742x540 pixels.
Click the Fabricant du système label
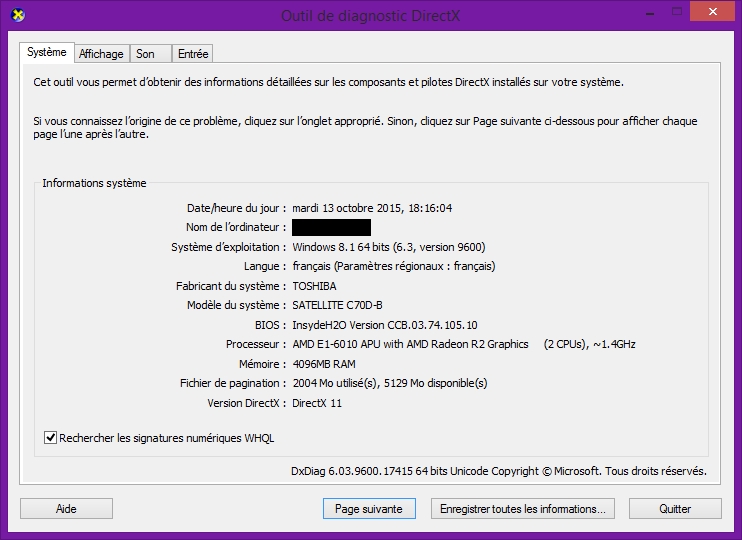point(231,286)
